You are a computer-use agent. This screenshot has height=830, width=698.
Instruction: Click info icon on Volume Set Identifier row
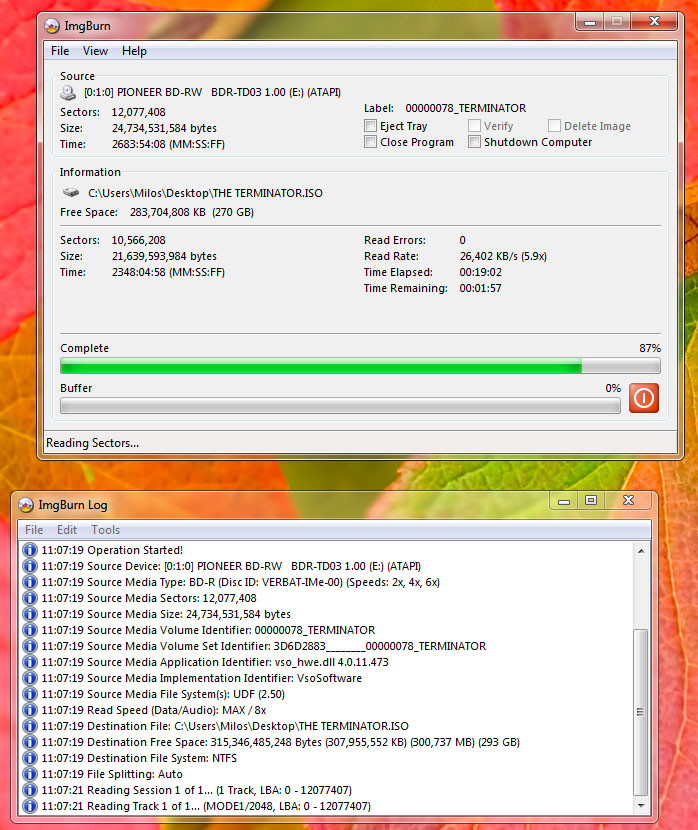(x=30, y=646)
